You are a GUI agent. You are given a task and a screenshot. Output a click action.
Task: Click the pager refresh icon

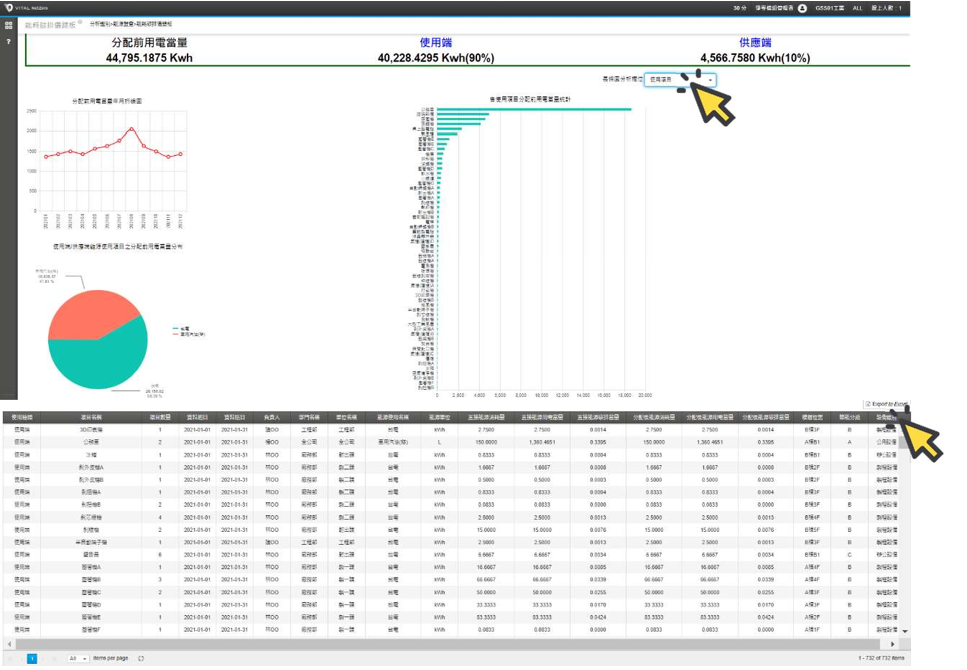[142, 658]
